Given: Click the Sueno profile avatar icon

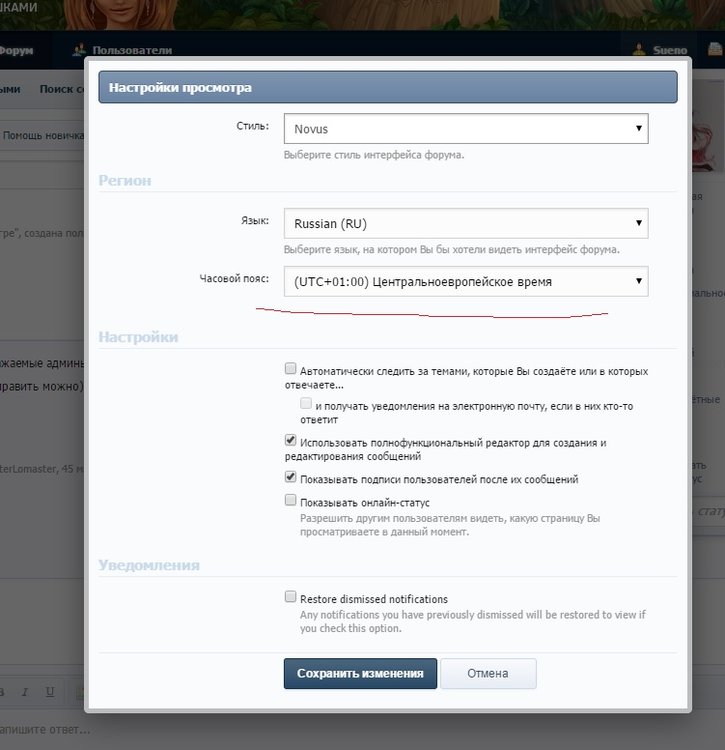Looking at the screenshot, I should click(638, 50).
